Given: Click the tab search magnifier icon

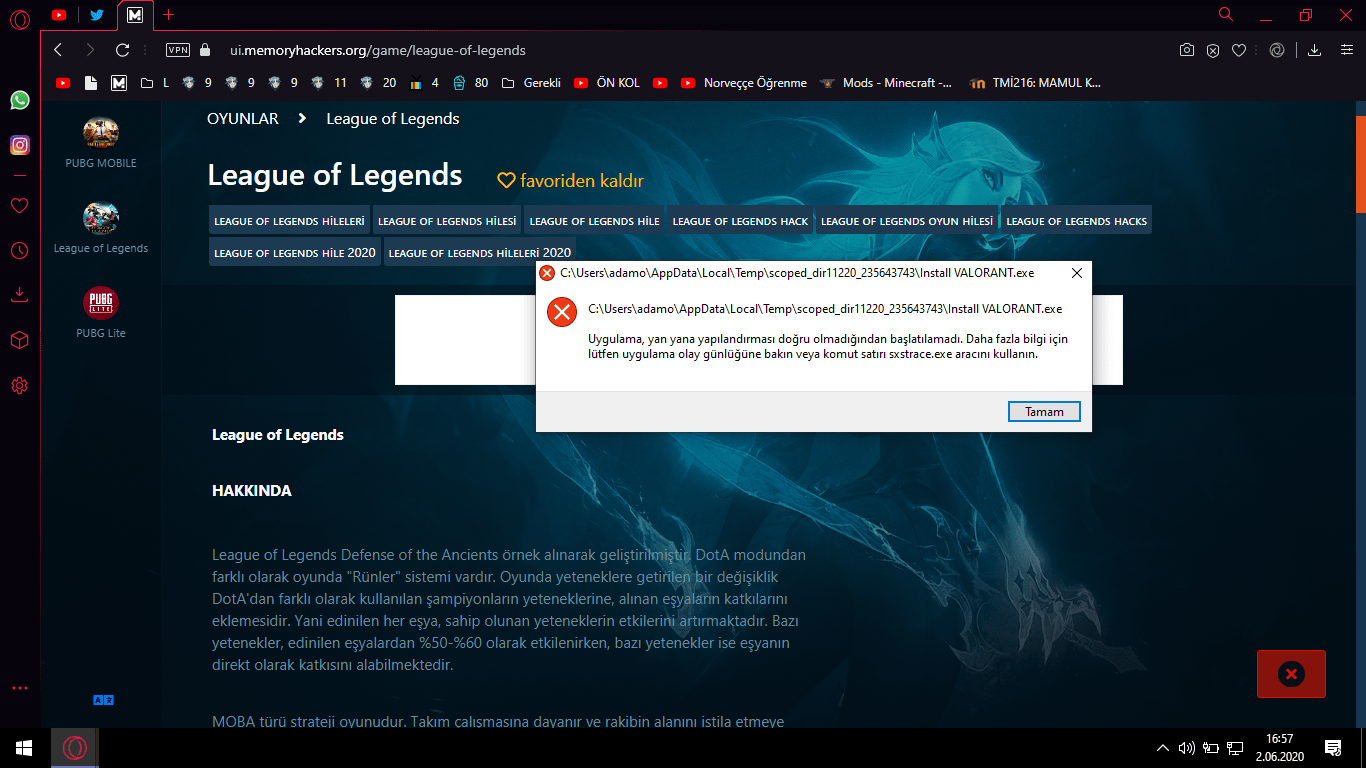Looking at the screenshot, I should 1226,14.
